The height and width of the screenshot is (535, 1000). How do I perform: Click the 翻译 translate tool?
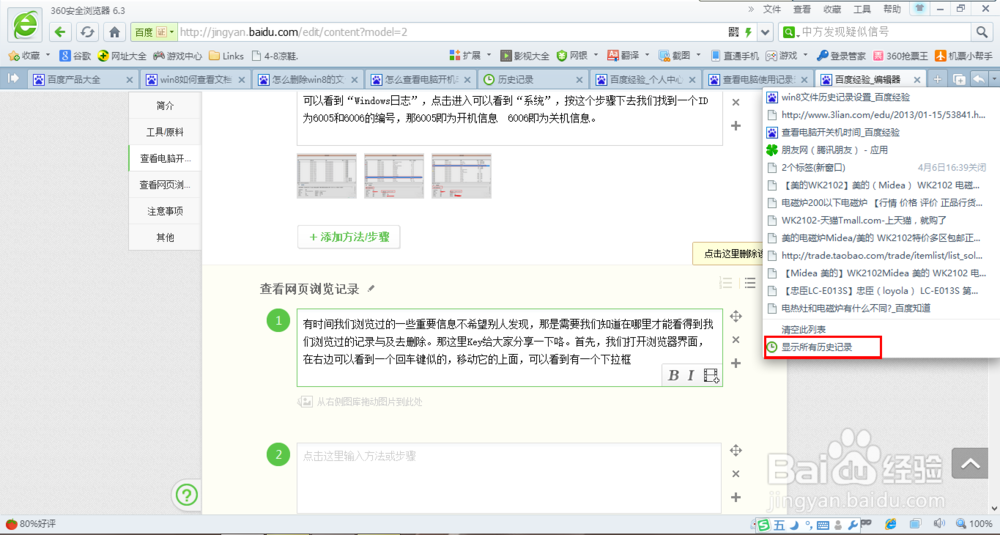[x=624, y=55]
